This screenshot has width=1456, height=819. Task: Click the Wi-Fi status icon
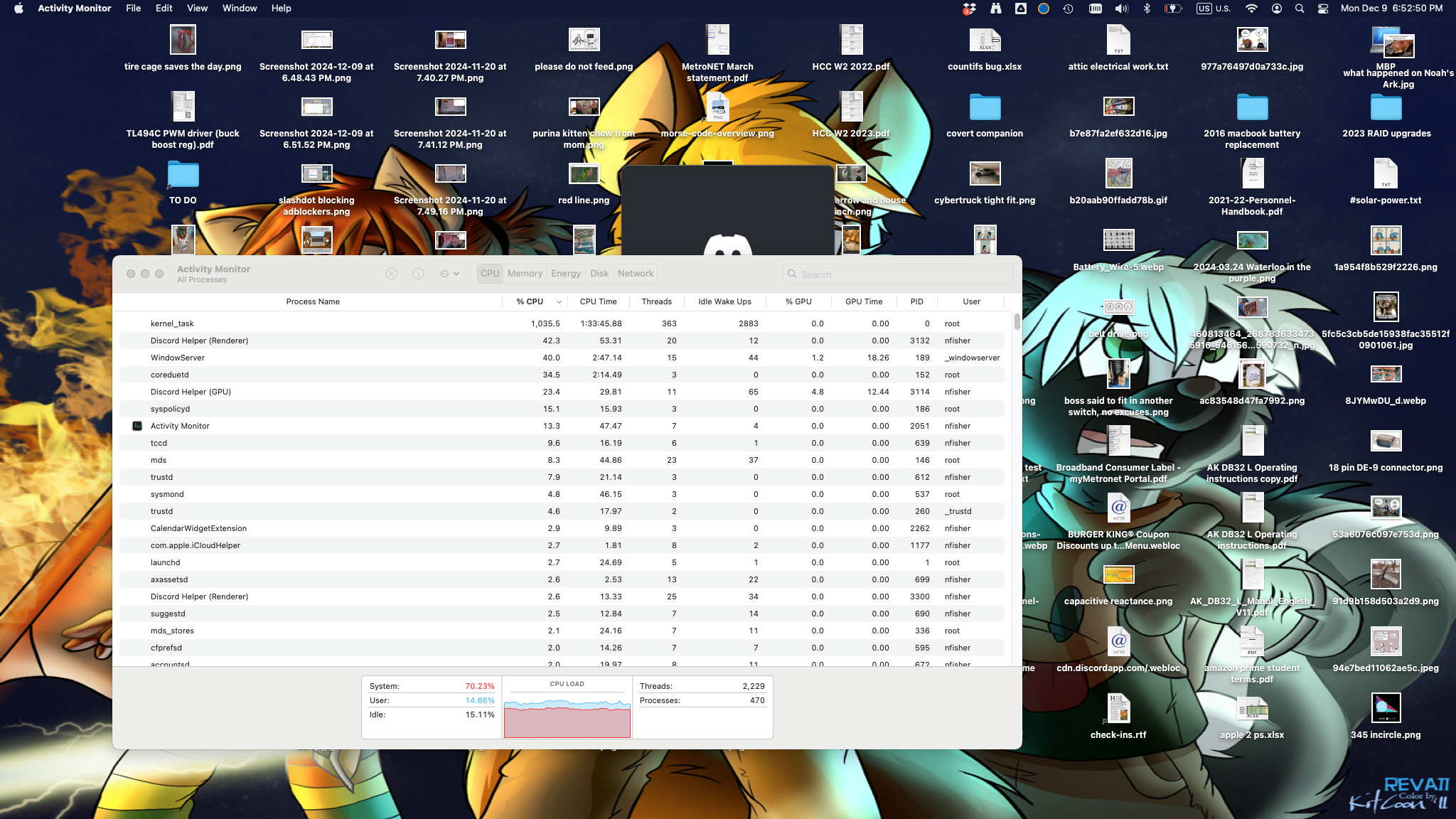pyautogui.click(x=1251, y=9)
